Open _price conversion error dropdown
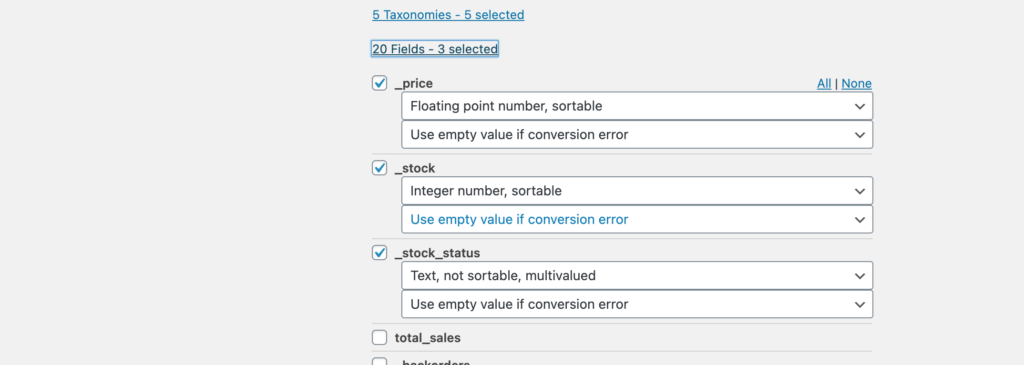This screenshot has width=1024, height=365. (x=637, y=135)
